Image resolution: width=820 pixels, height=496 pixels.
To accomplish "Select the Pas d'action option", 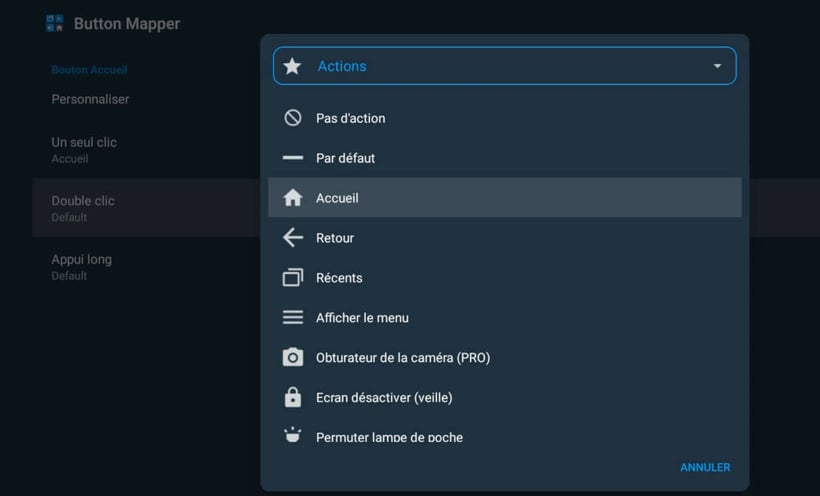I will [x=505, y=118].
